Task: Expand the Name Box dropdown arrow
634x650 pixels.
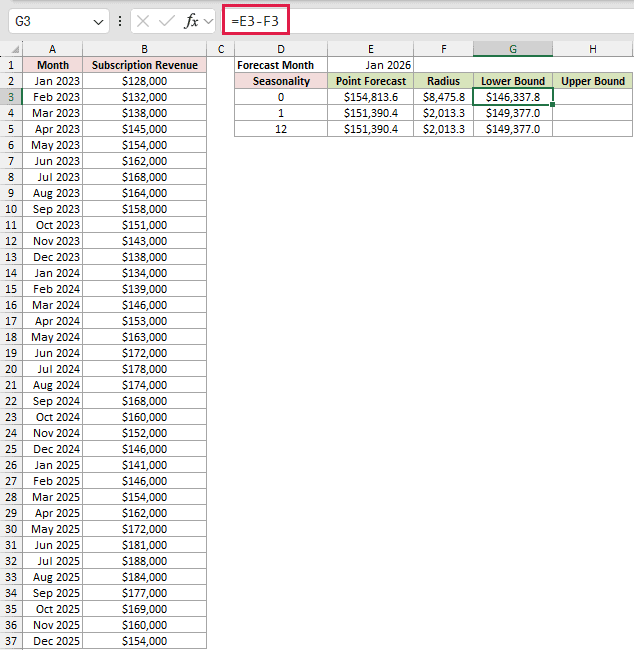Action: pos(98,22)
